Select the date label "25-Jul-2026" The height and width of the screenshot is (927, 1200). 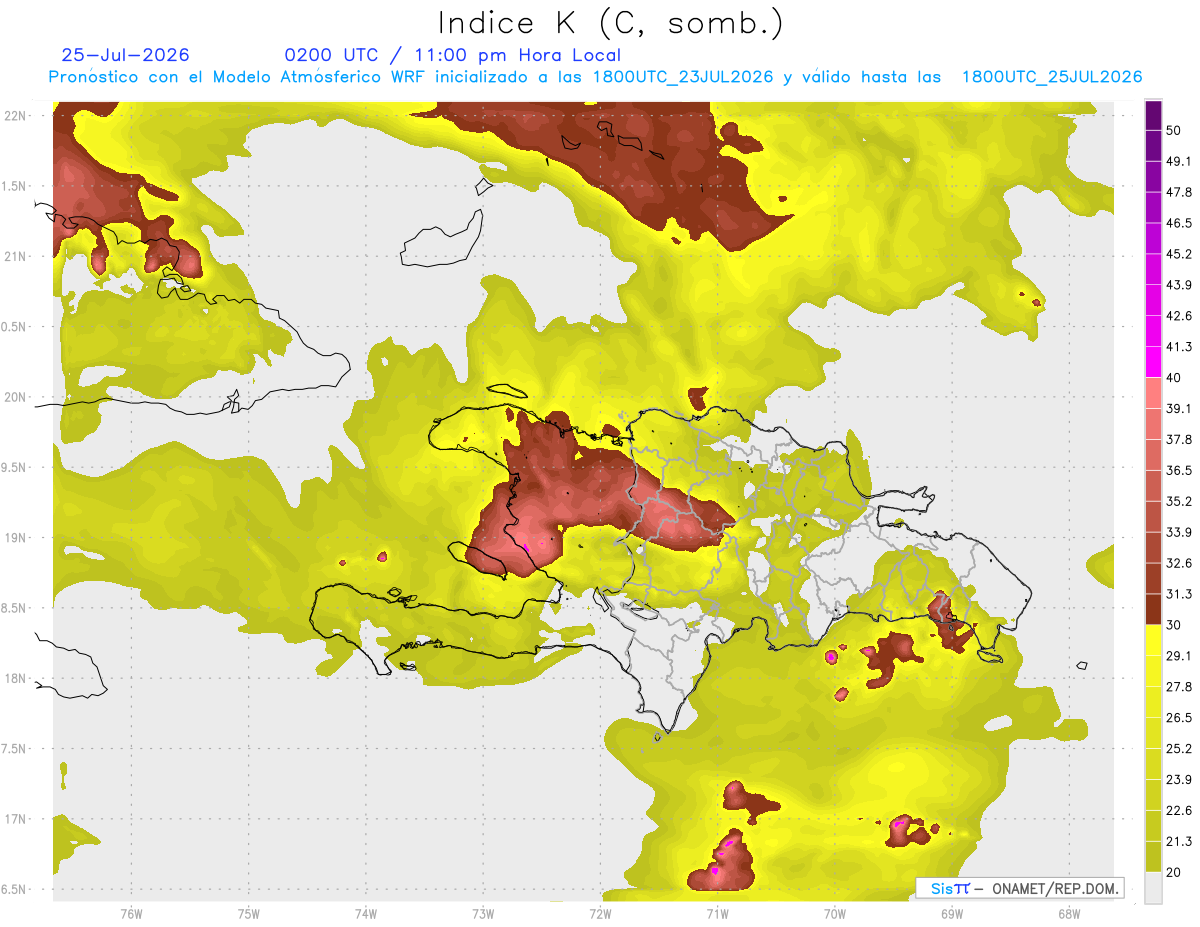126,55
